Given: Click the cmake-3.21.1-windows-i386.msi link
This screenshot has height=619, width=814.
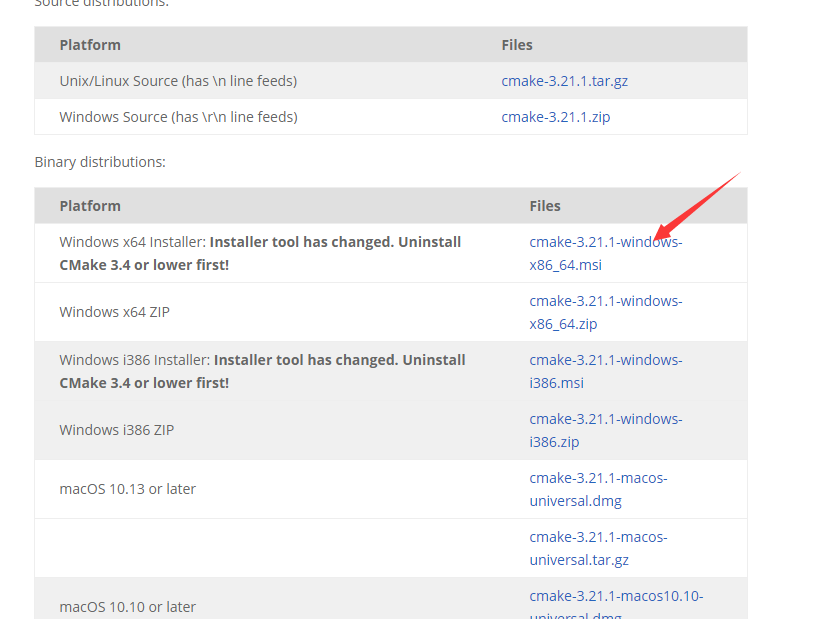Looking at the screenshot, I should pos(605,360).
